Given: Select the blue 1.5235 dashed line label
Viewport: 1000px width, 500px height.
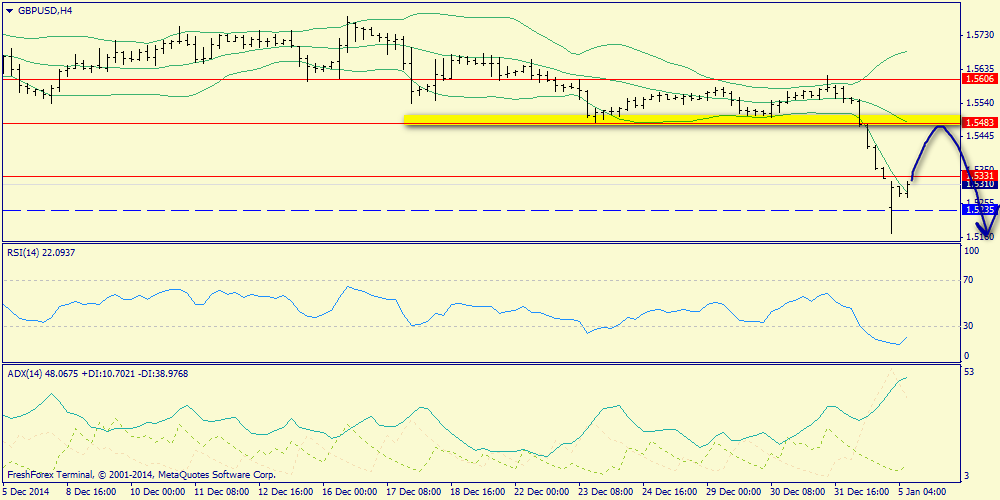Looking at the screenshot, I should click(978, 210).
